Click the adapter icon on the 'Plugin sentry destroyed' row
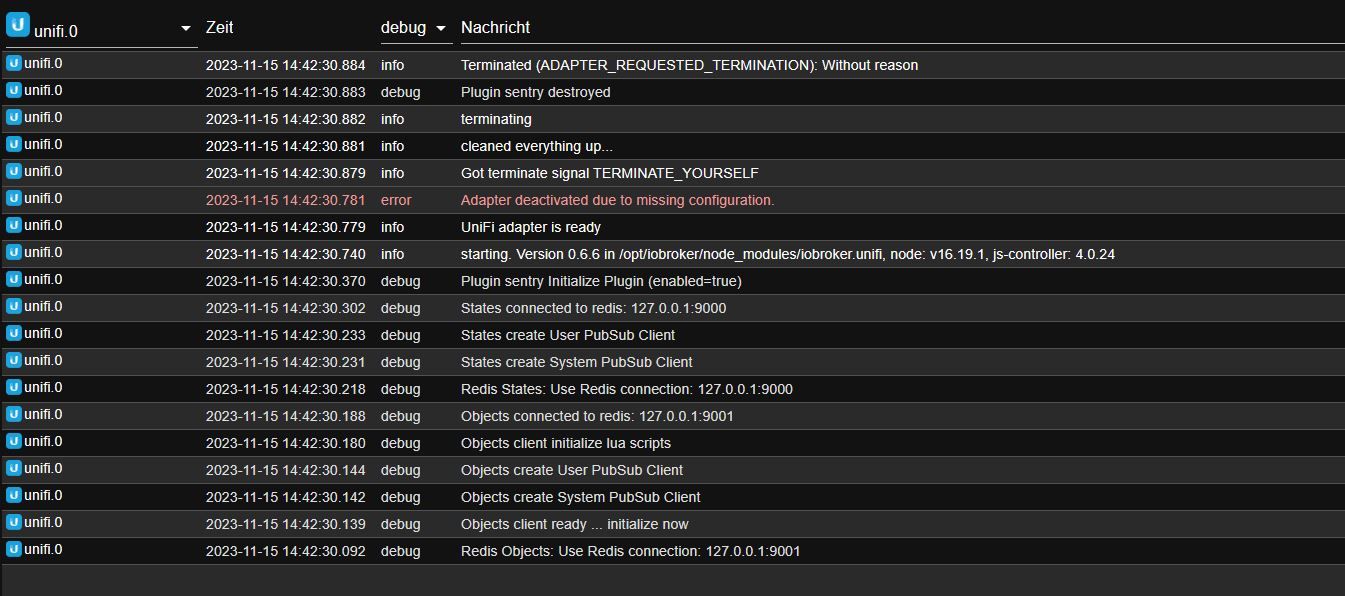The height and width of the screenshot is (596, 1345). pos(14,91)
